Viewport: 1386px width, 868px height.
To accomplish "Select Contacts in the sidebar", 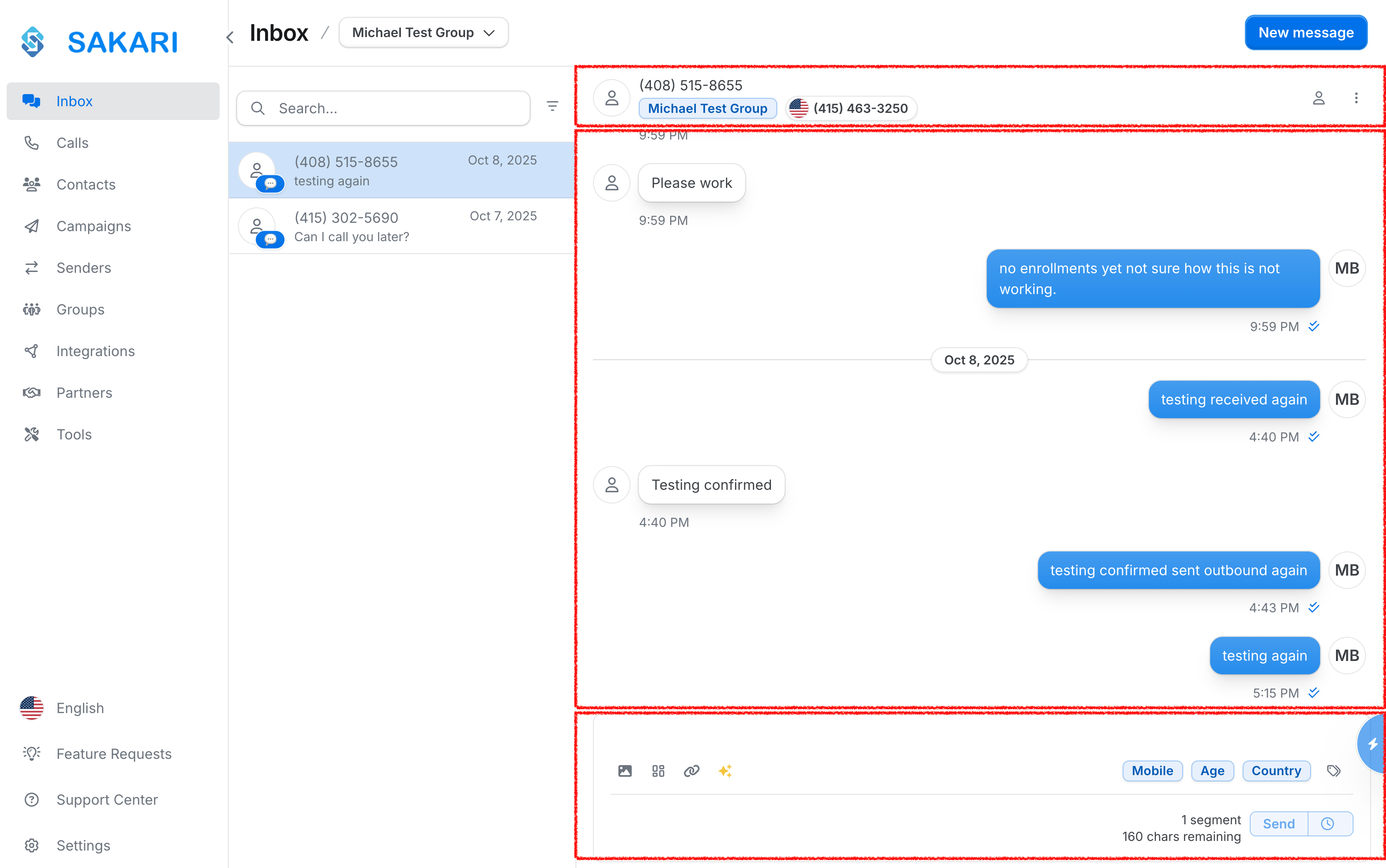I will 86,184.
